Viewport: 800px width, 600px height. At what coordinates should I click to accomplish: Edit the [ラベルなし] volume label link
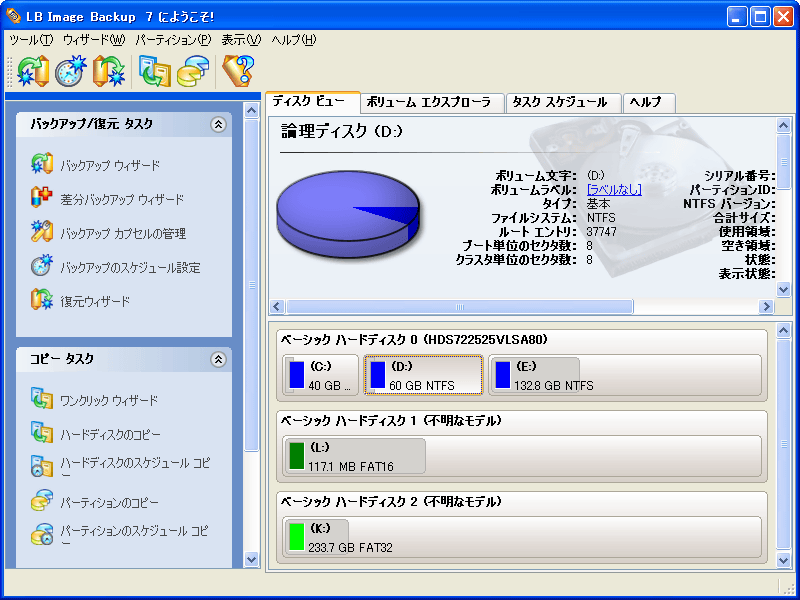click(614, 190)
